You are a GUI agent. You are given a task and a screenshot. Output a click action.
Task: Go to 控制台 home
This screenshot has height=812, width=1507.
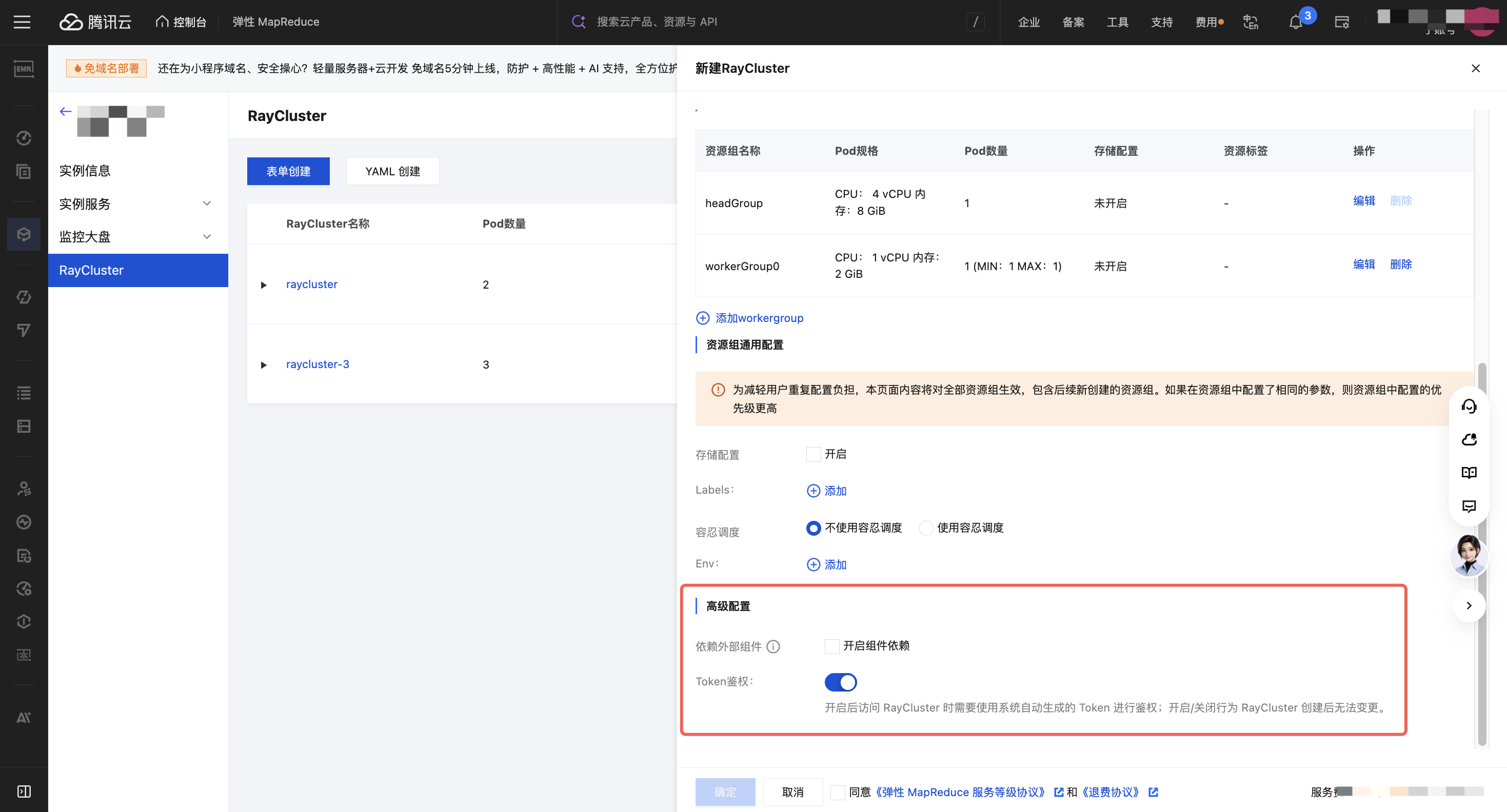182,22
